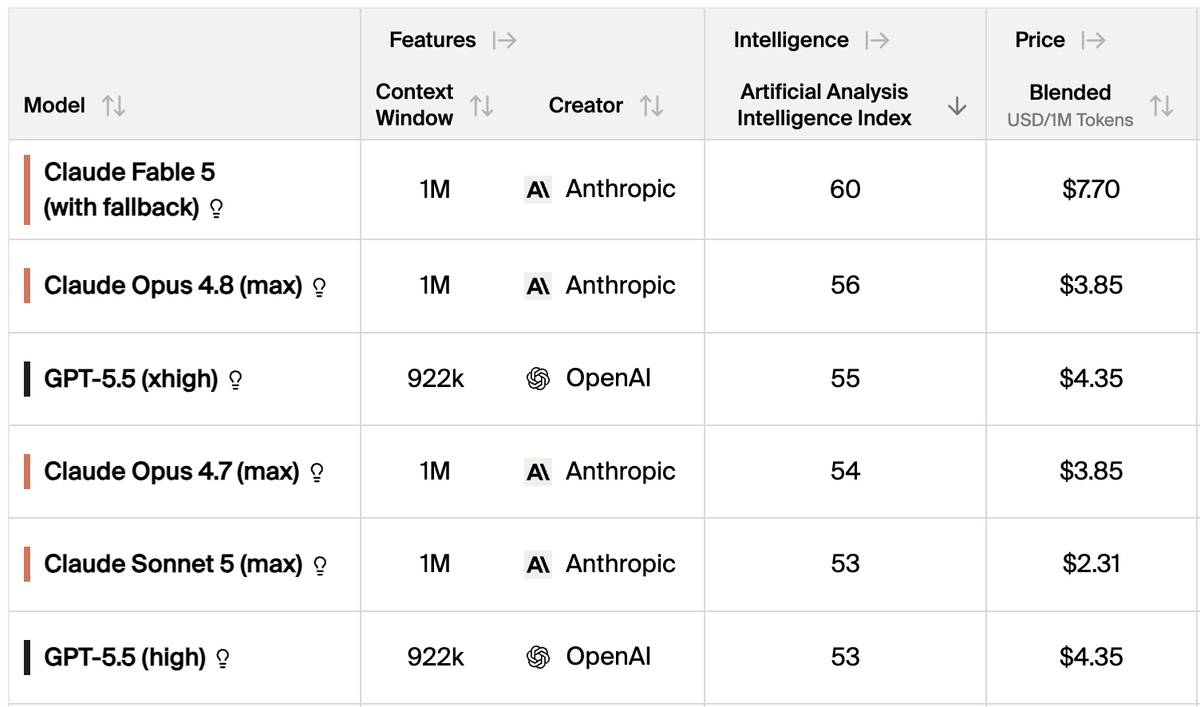Click lightbulb icon beside Claude Opus 4.8 (max)
Screen dimensions: 1200x707
pos(320,287)
